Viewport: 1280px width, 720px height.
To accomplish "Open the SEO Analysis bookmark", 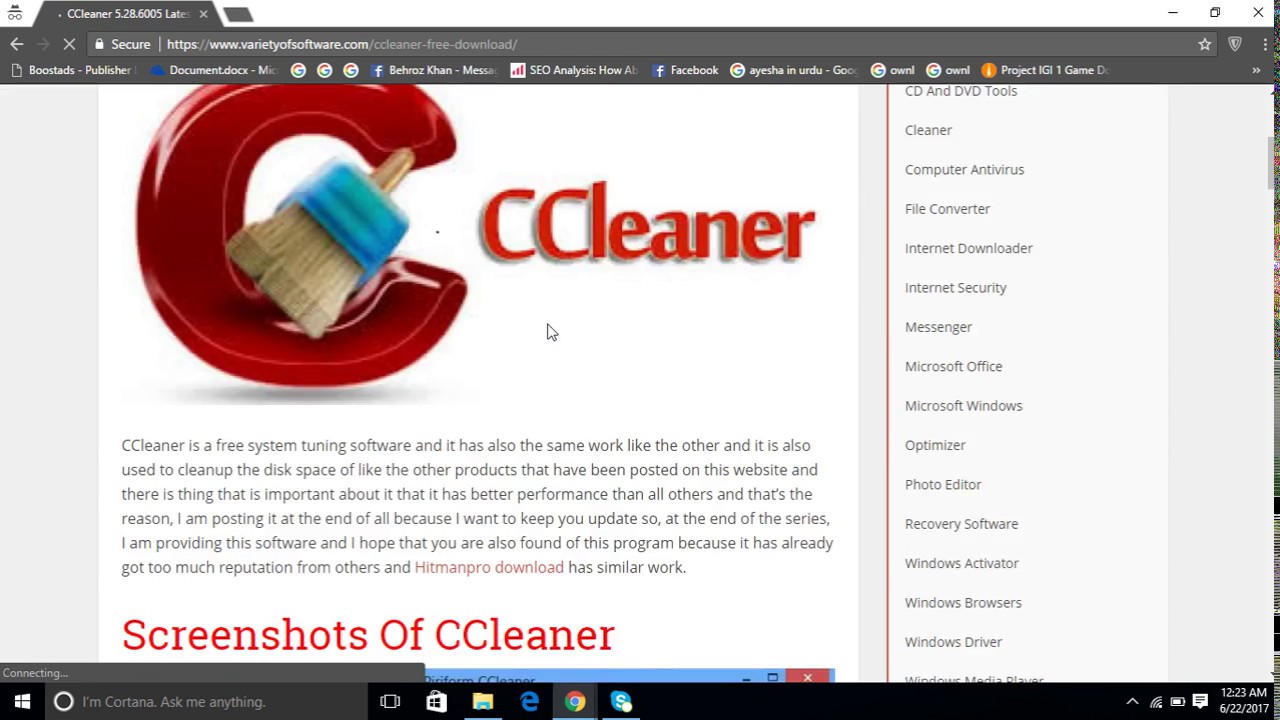I will click(x=574, y=70).
